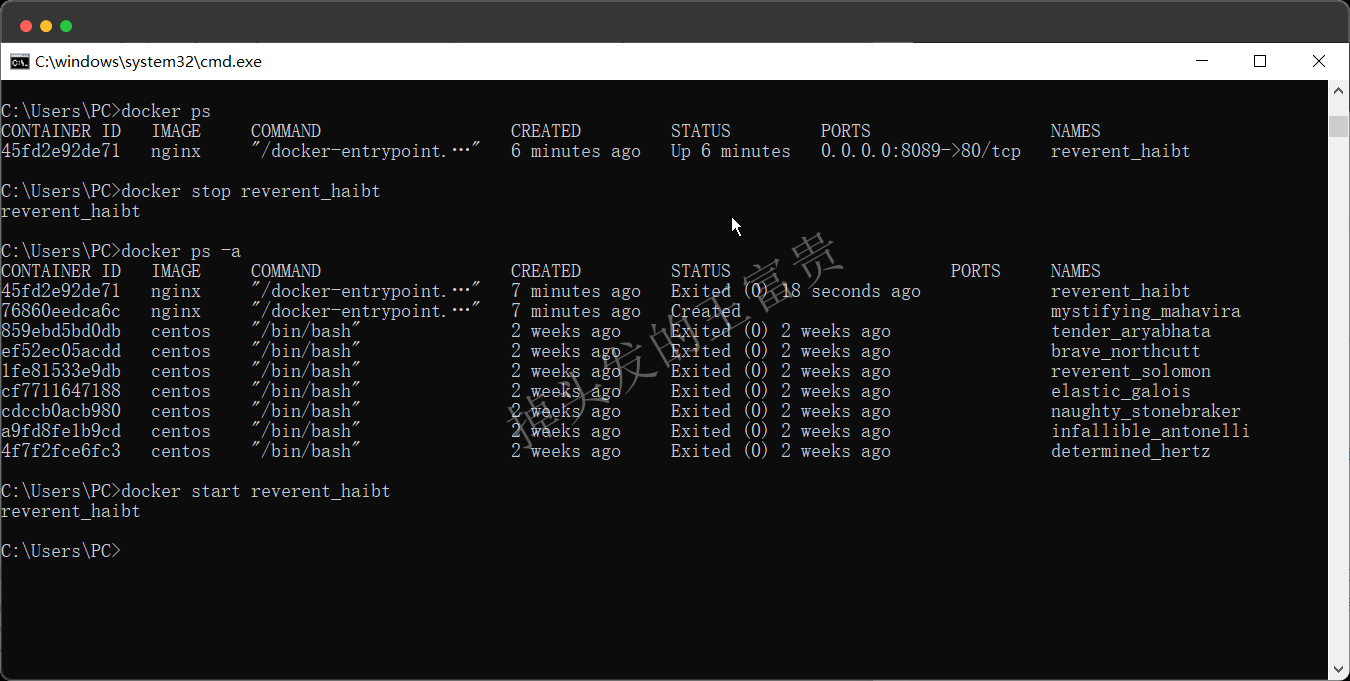1350x681 pixels.
Task: Click status 'Exited (0) 18 seconds ago'
Action: point(796,291)
